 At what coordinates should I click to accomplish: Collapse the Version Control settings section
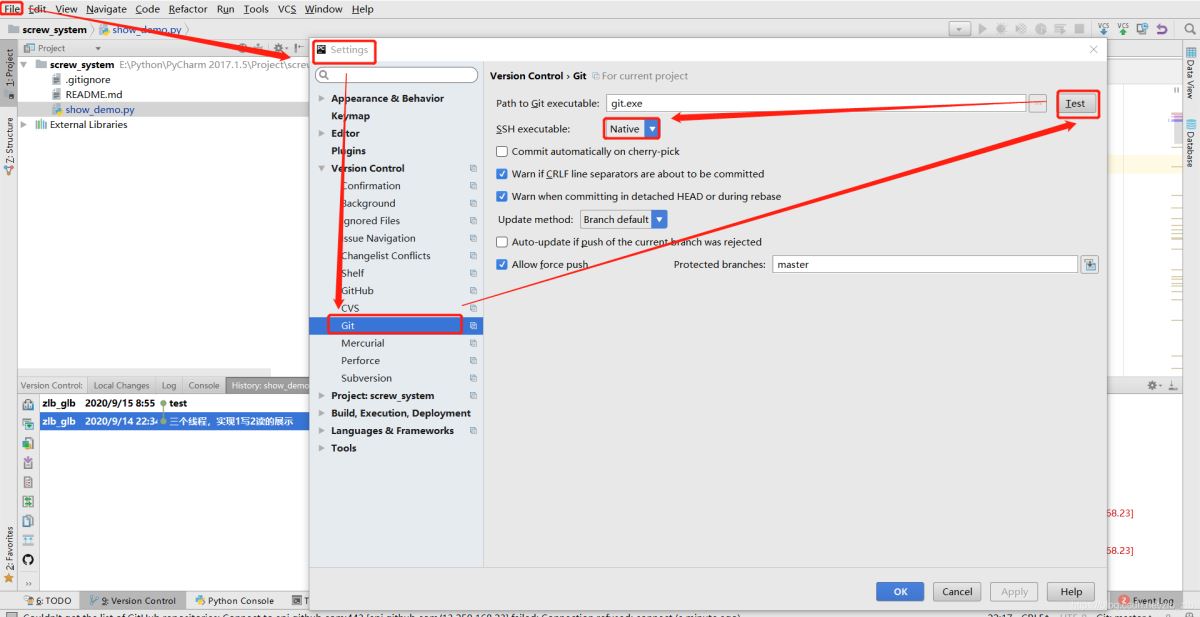click(x=322, y=168)
